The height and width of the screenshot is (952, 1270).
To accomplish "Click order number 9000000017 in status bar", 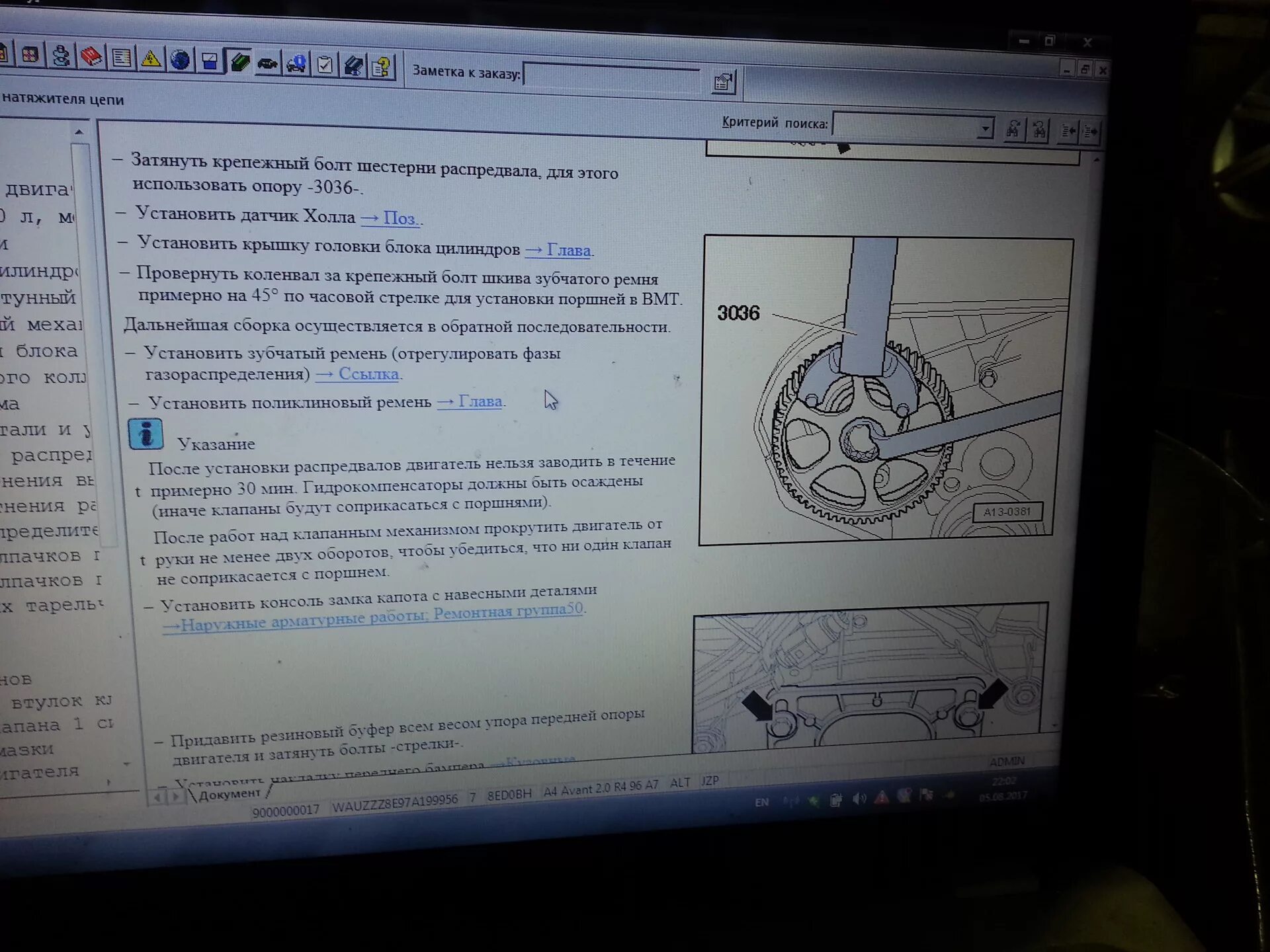I will [286, 811].
